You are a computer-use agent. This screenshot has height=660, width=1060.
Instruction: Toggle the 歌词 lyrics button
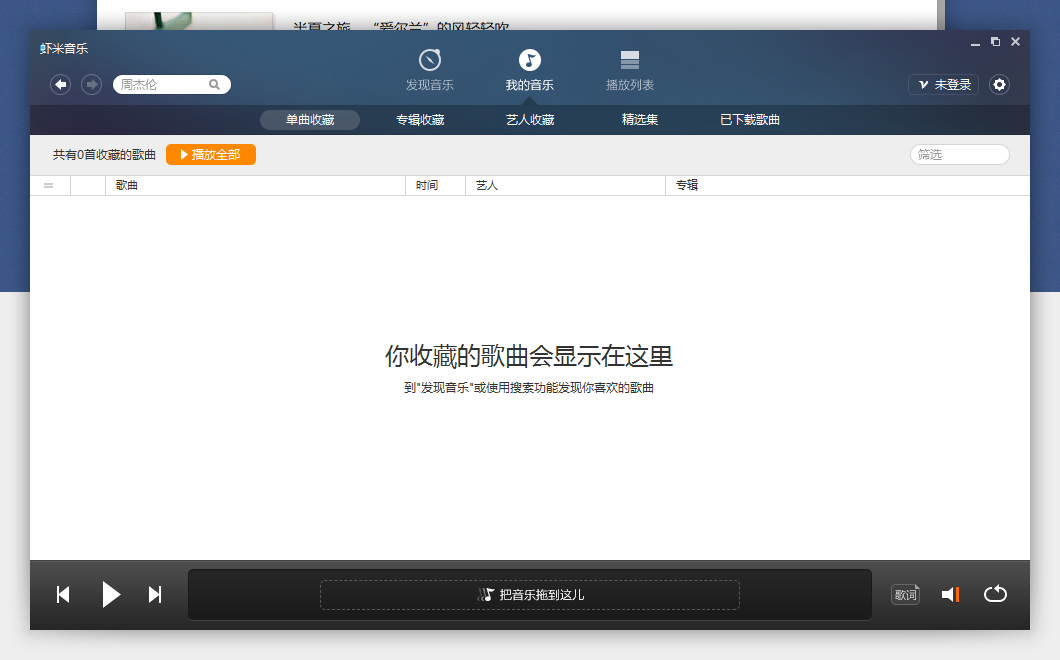pyautogui.click(x=905, y=594)
